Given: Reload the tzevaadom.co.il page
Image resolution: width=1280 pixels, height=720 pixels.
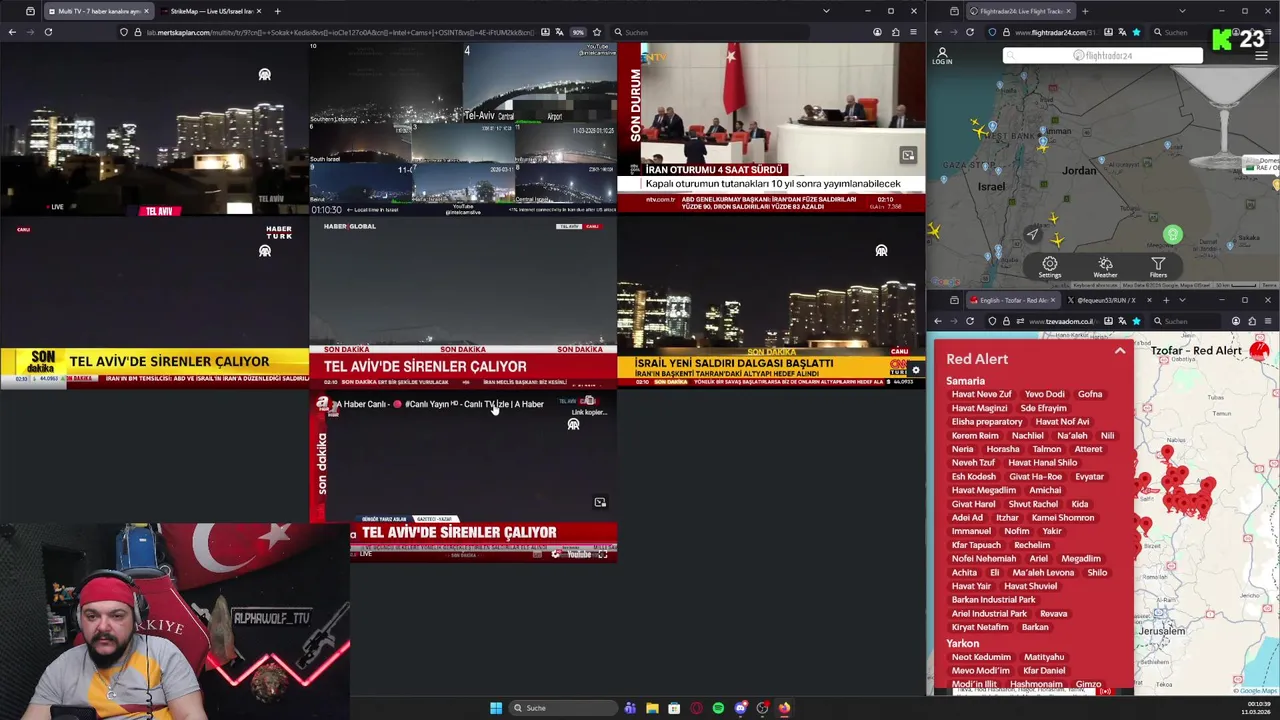Looking at the screenshot, I should (x=970, y=321).
